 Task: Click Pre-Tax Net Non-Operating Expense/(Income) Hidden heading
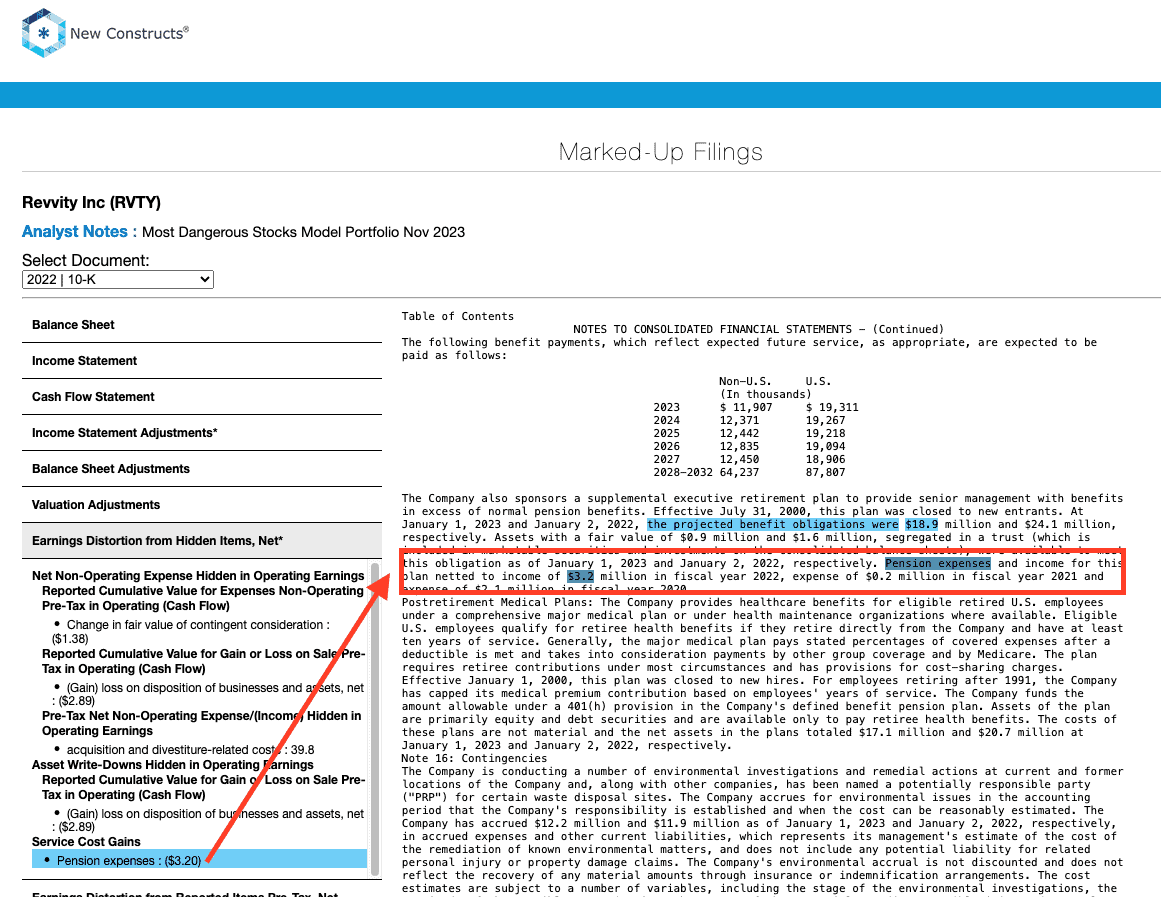pyautogui.click(x=201, y=723)
